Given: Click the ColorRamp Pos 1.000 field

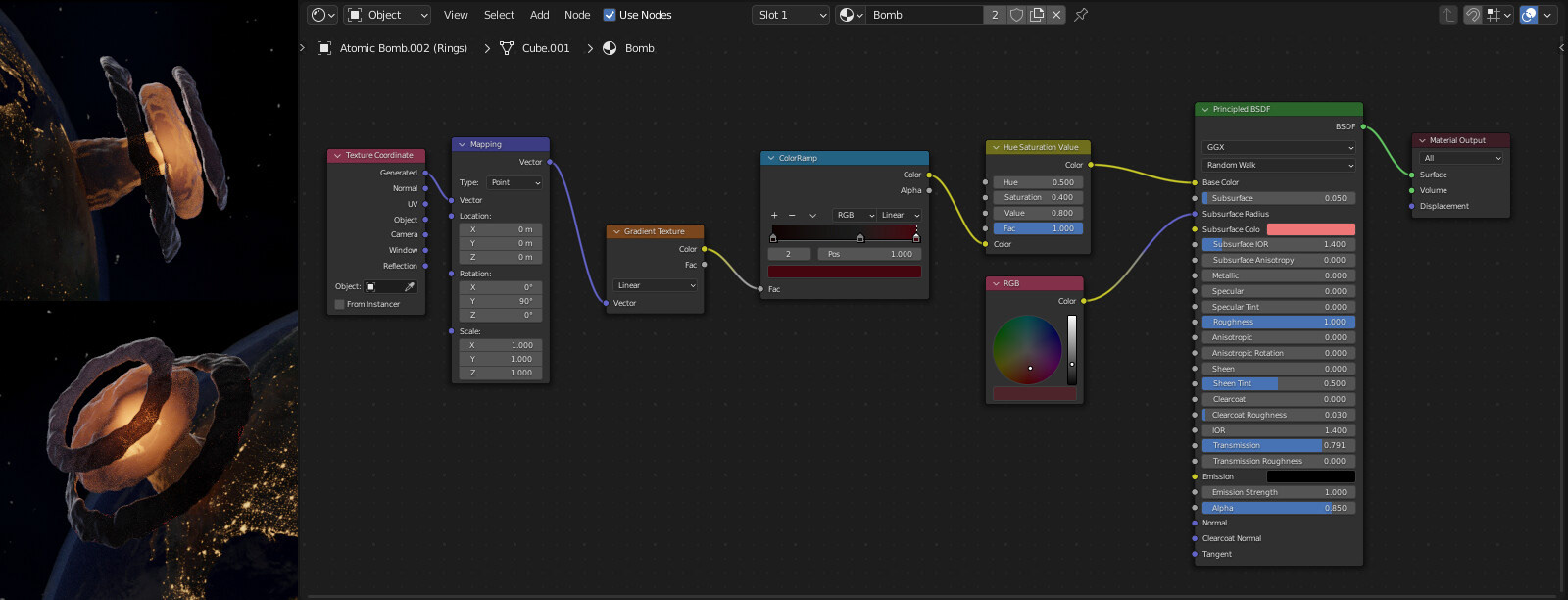Looking at the screenshot, I should click(x=869, y=254).
